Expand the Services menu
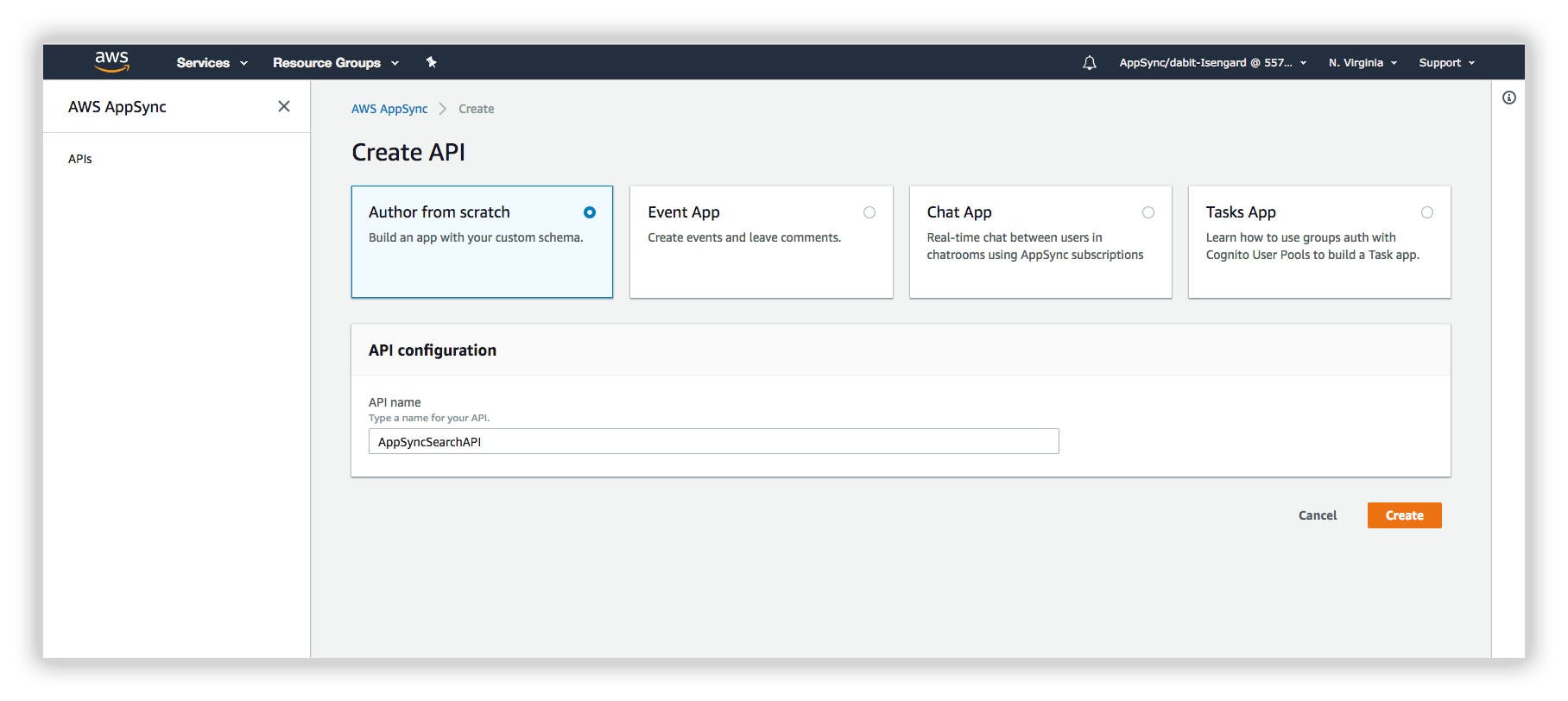The height and width of the screenshot is (701, 1568). (212, 62)
